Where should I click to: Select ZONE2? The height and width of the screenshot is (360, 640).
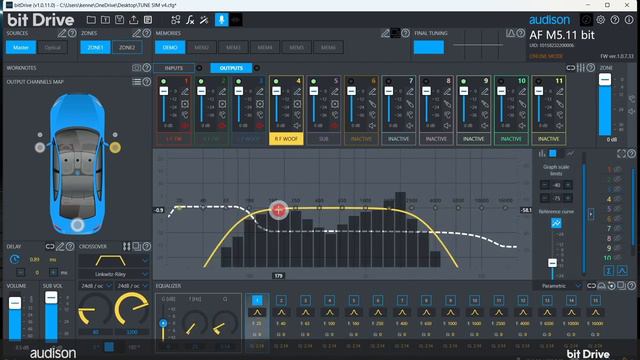127,47
